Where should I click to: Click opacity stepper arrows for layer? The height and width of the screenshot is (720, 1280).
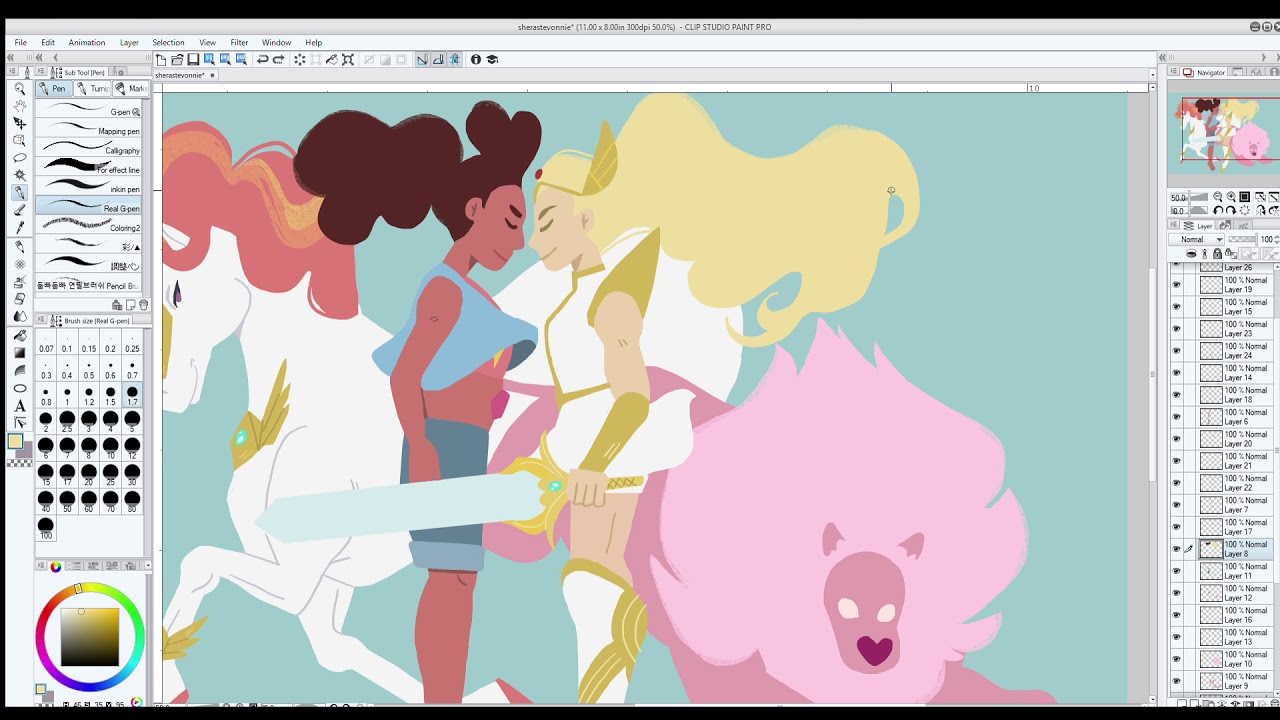[1276, 239]
